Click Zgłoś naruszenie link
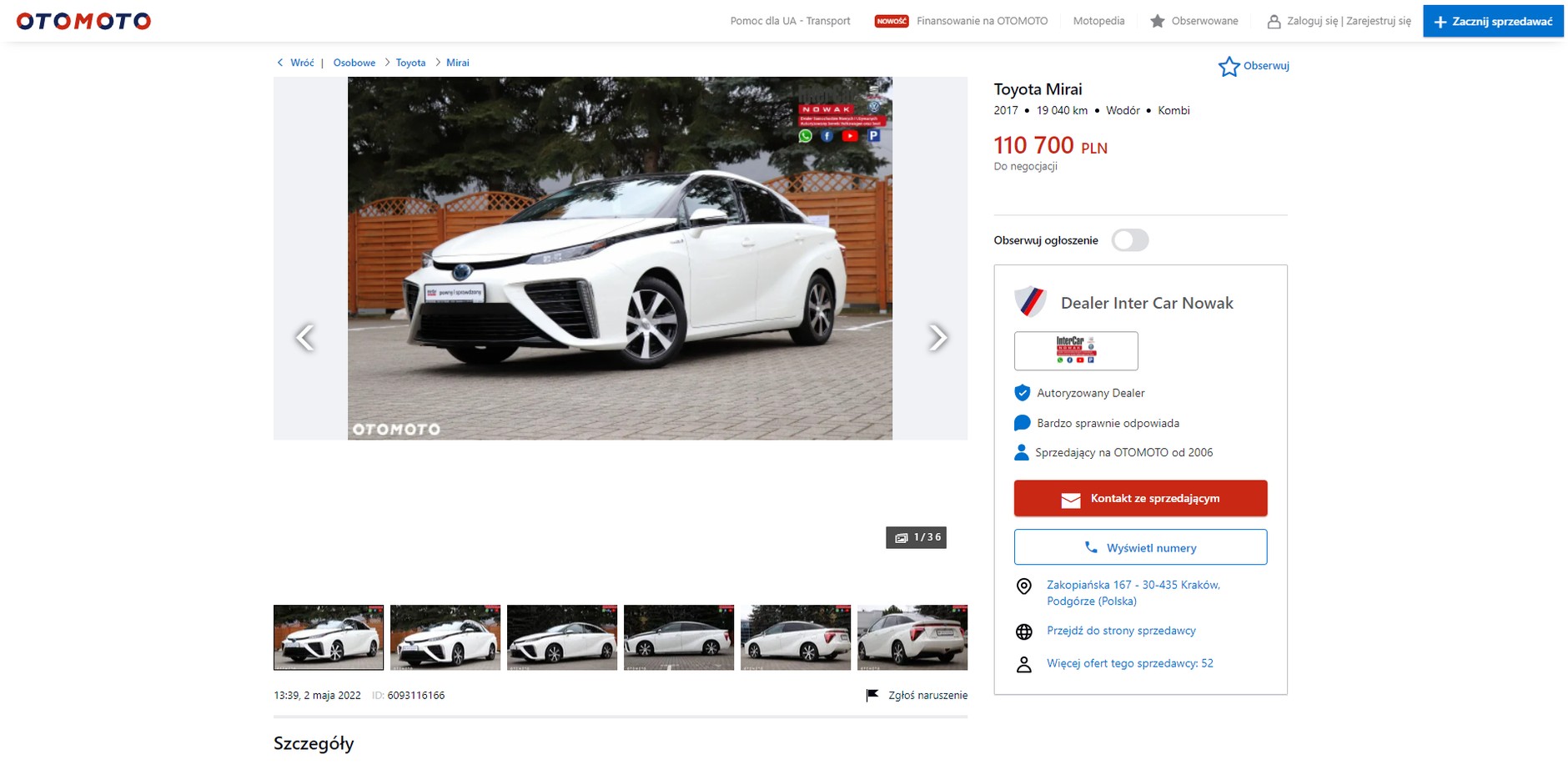1568x765 pixels. pyautogui.click(x=928, y=695)
